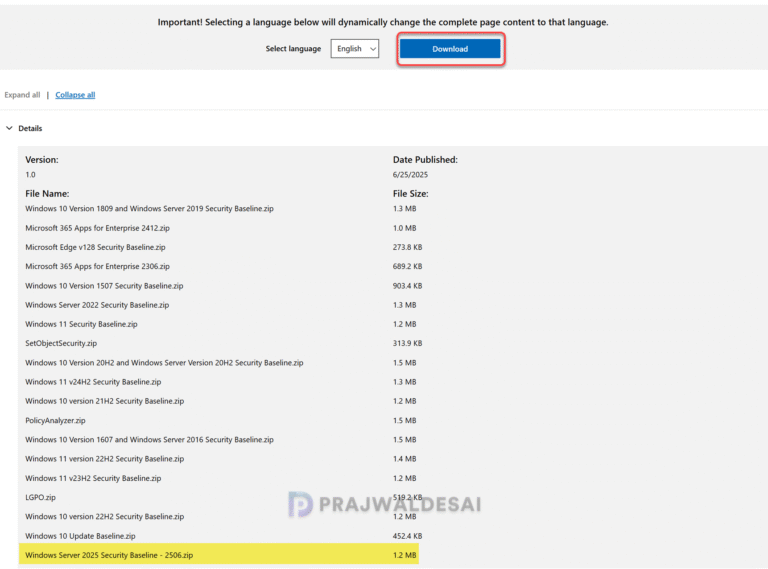Select Windows Server 2025 Security Baseline - 2506.zip
The width and height of the screenshot is (768, 569).
pos(109,555)
